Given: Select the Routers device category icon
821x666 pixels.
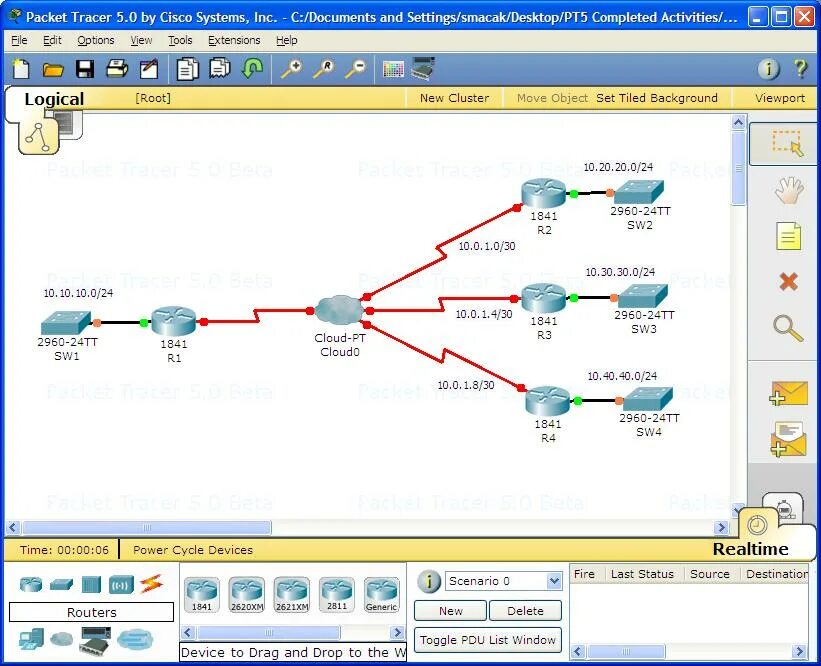Looking at the screenshot, I should [x=31, y=584].
